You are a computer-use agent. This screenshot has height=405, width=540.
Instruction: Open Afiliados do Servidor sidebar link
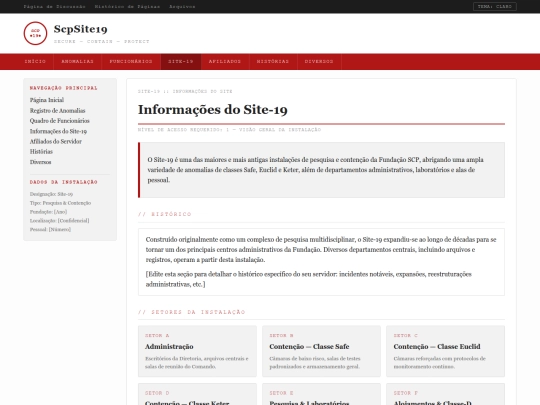click(56, 142)
